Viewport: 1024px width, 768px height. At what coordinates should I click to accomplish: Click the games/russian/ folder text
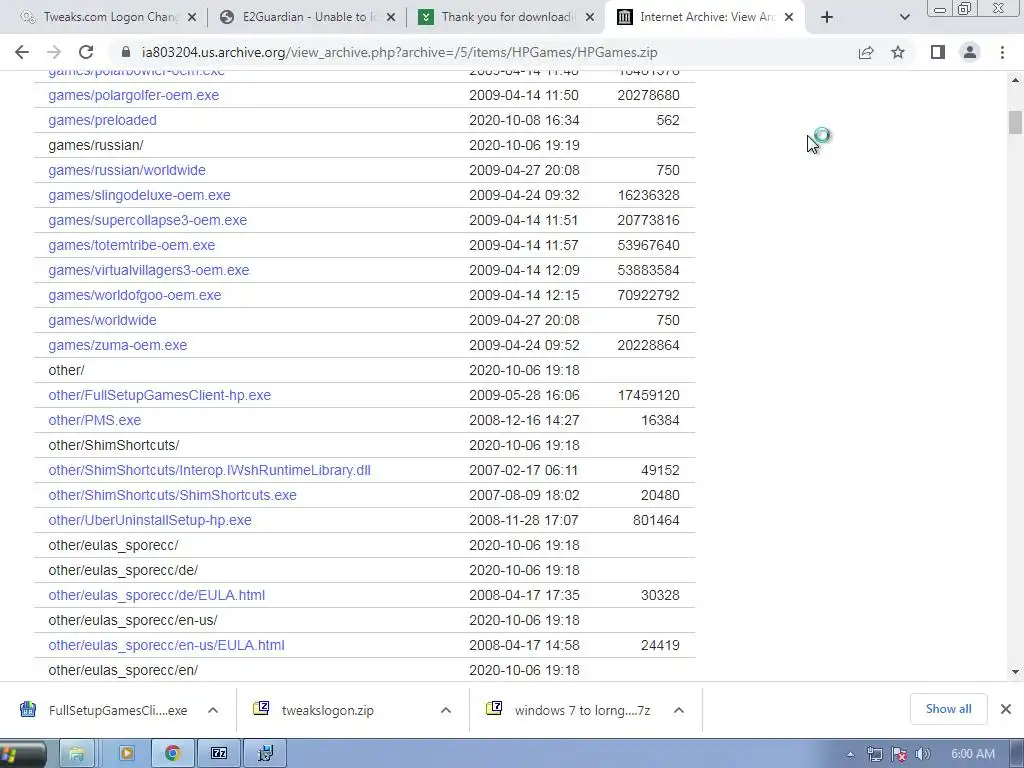[96, 145]
